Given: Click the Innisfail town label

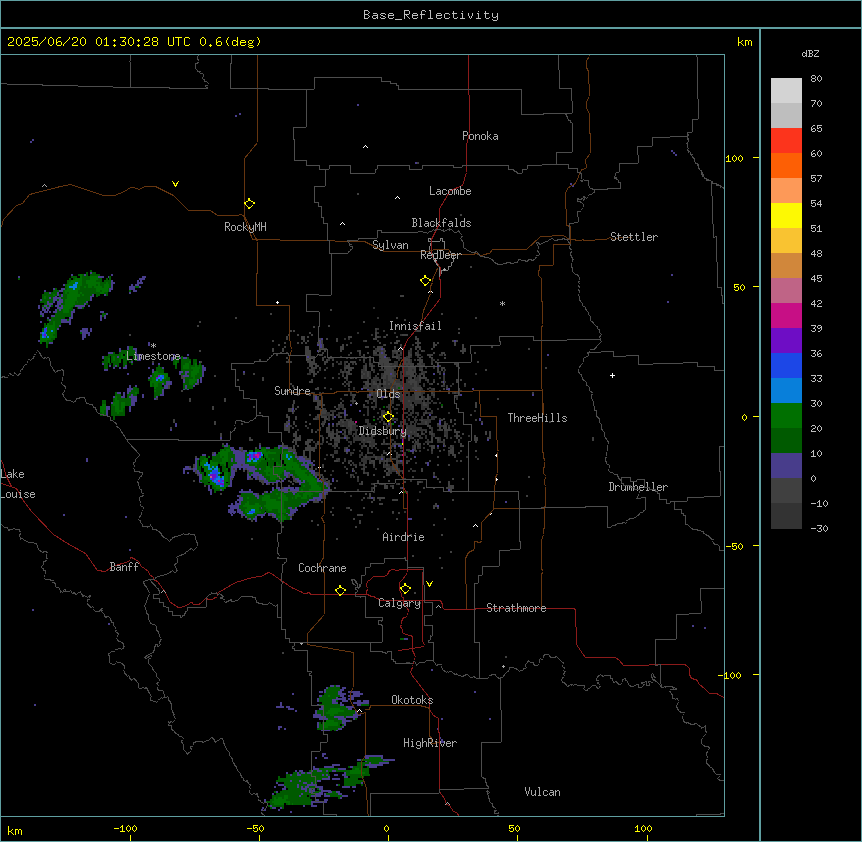Looking at the screenshot, I should 415,326.
